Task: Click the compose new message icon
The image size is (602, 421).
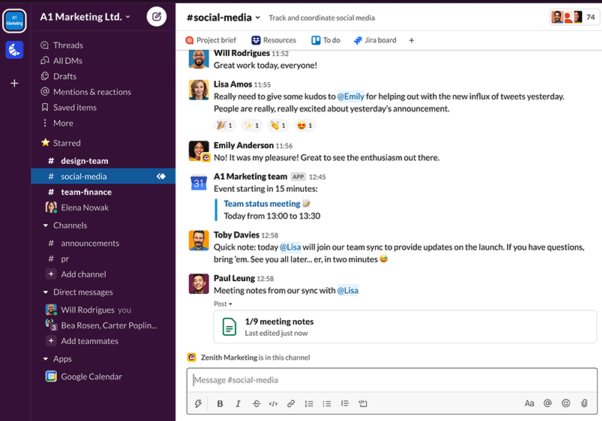Action: point(156,16)
